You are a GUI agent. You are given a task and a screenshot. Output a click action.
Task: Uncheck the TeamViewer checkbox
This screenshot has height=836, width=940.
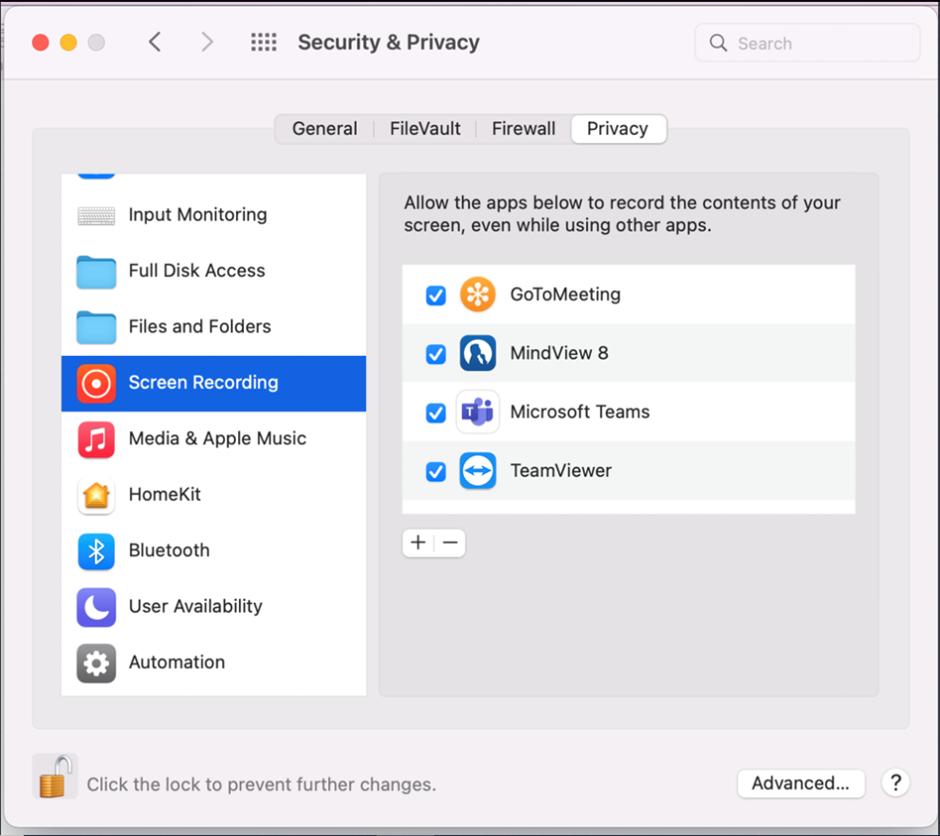[x=435, y=470]
